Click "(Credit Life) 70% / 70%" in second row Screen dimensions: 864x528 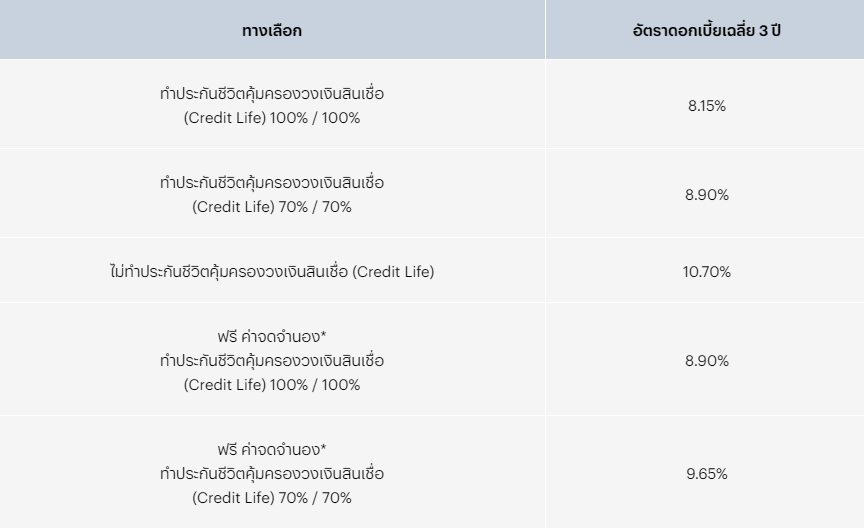272,207
